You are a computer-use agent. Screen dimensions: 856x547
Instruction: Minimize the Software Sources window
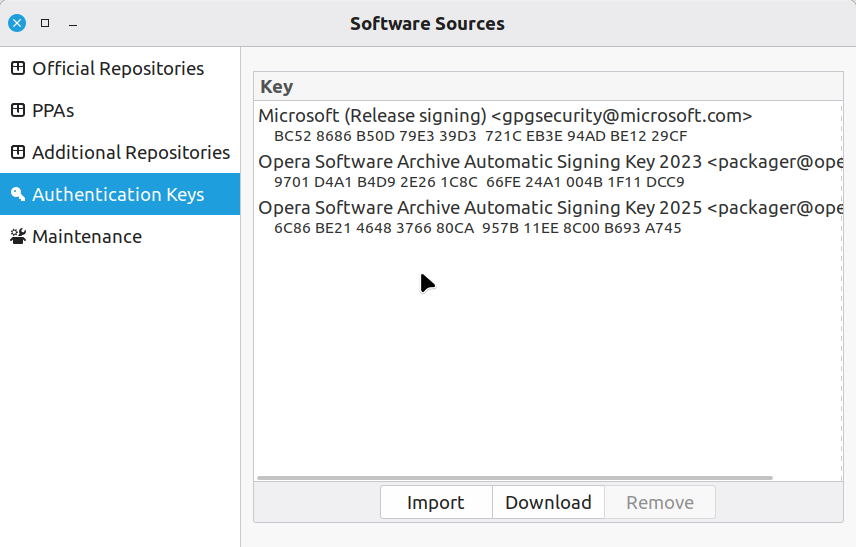73,24
